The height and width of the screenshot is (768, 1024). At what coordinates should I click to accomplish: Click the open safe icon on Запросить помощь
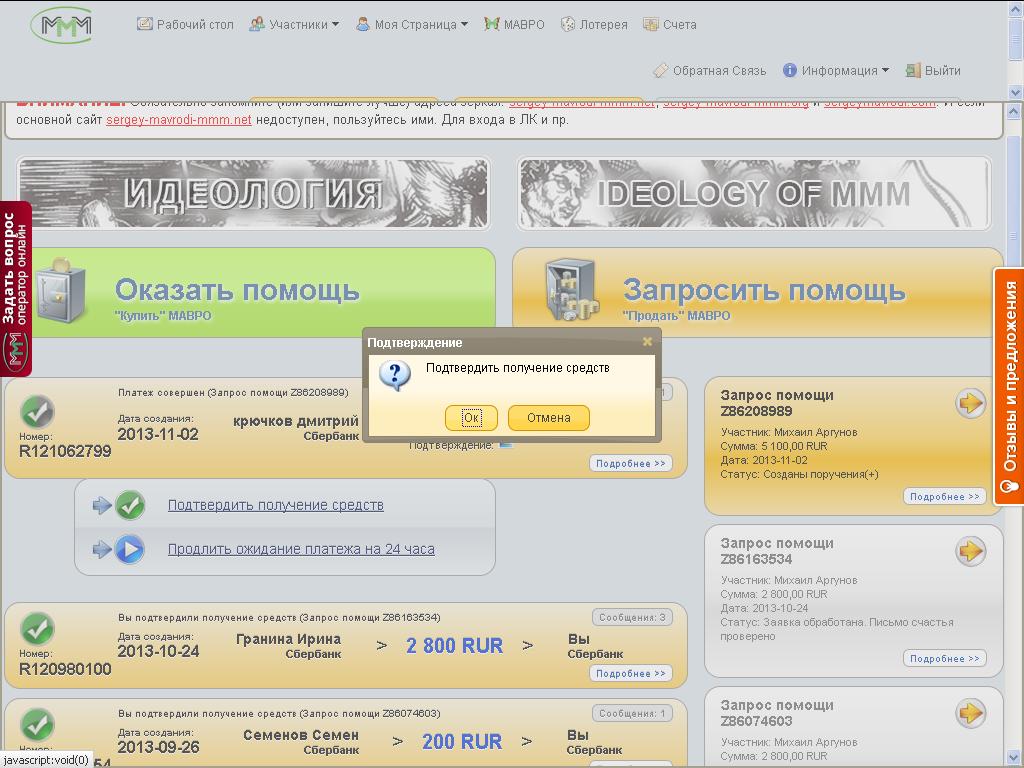coord(573,289)
